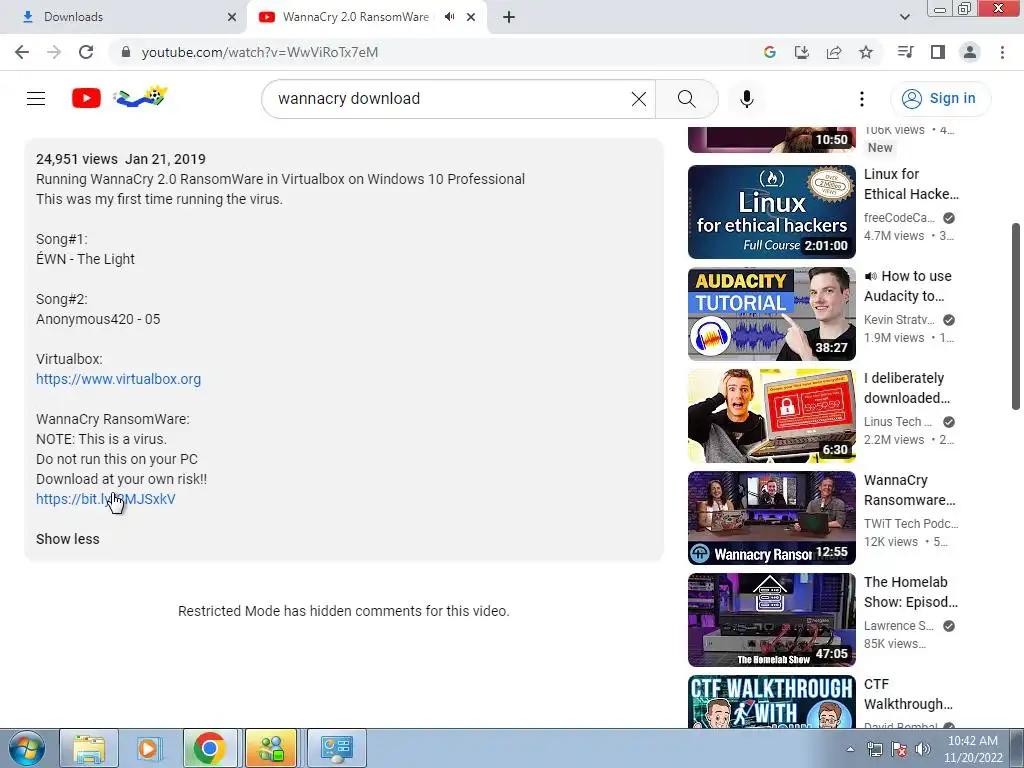The height and width of the screenshot is (768, 1024).
Task: Close the Downloads tab
Action: tap(232, 17)
